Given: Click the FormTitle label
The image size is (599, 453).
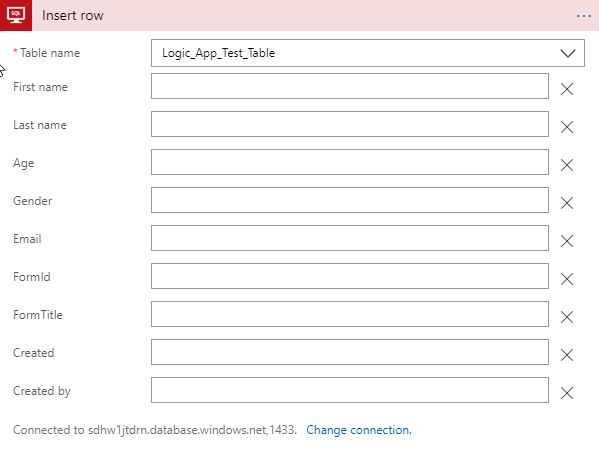Looking at the screenshot, I should pos(38,315).
